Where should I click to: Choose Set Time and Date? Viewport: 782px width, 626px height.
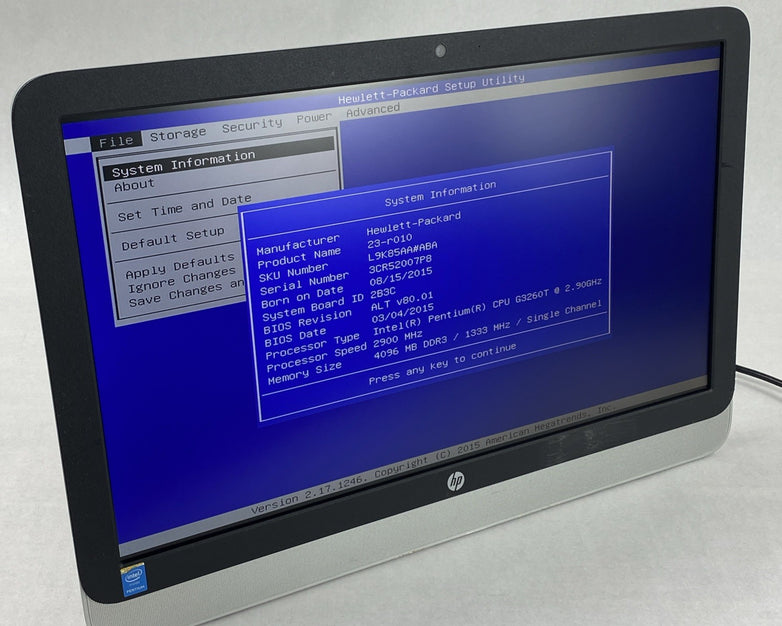(x=185, y=208)
